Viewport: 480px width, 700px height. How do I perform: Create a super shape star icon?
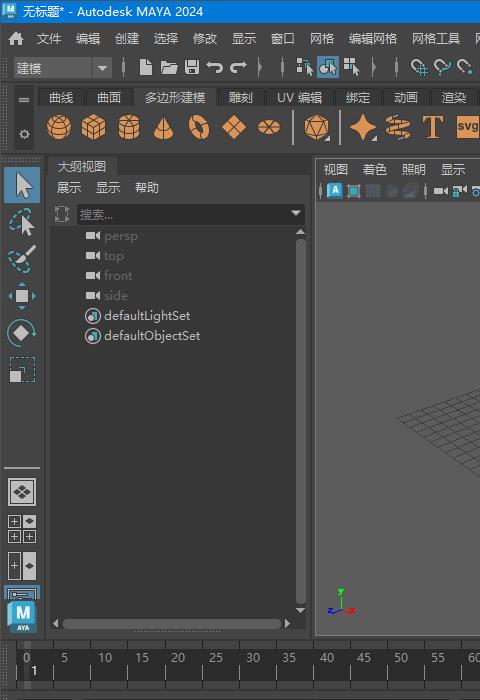[363, 128]
